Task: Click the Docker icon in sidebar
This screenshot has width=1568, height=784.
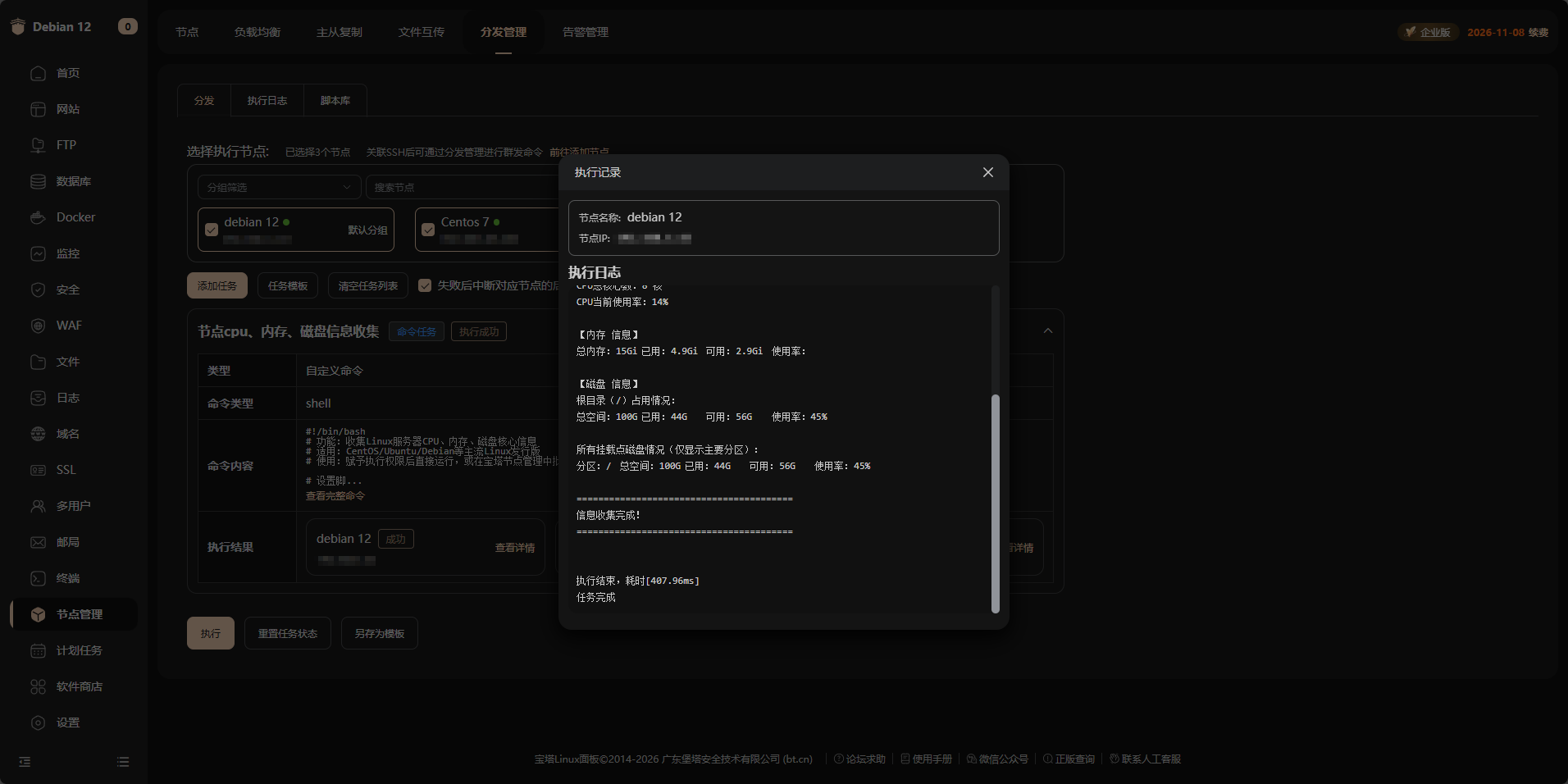Action: 38,217
